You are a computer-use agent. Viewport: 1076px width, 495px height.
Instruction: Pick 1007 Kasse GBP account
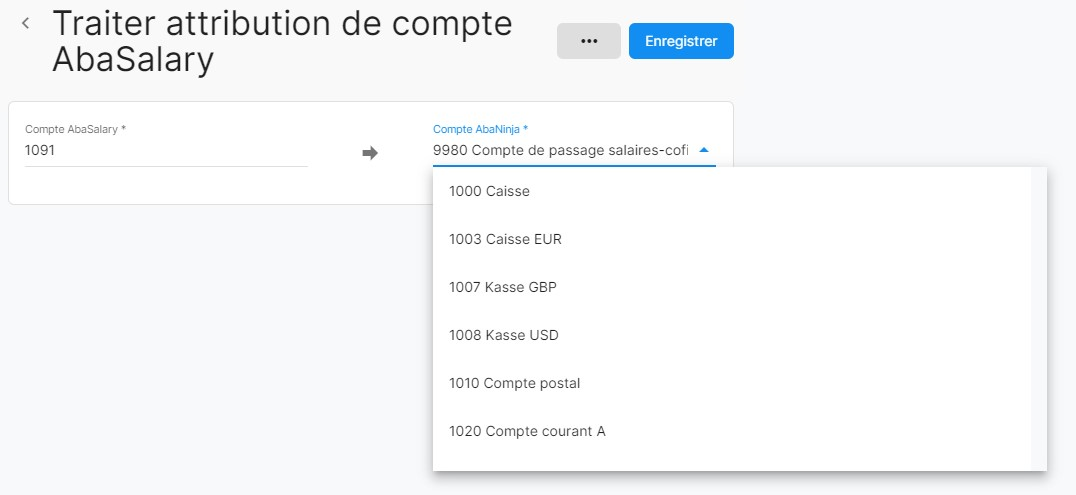pos(502,287)
